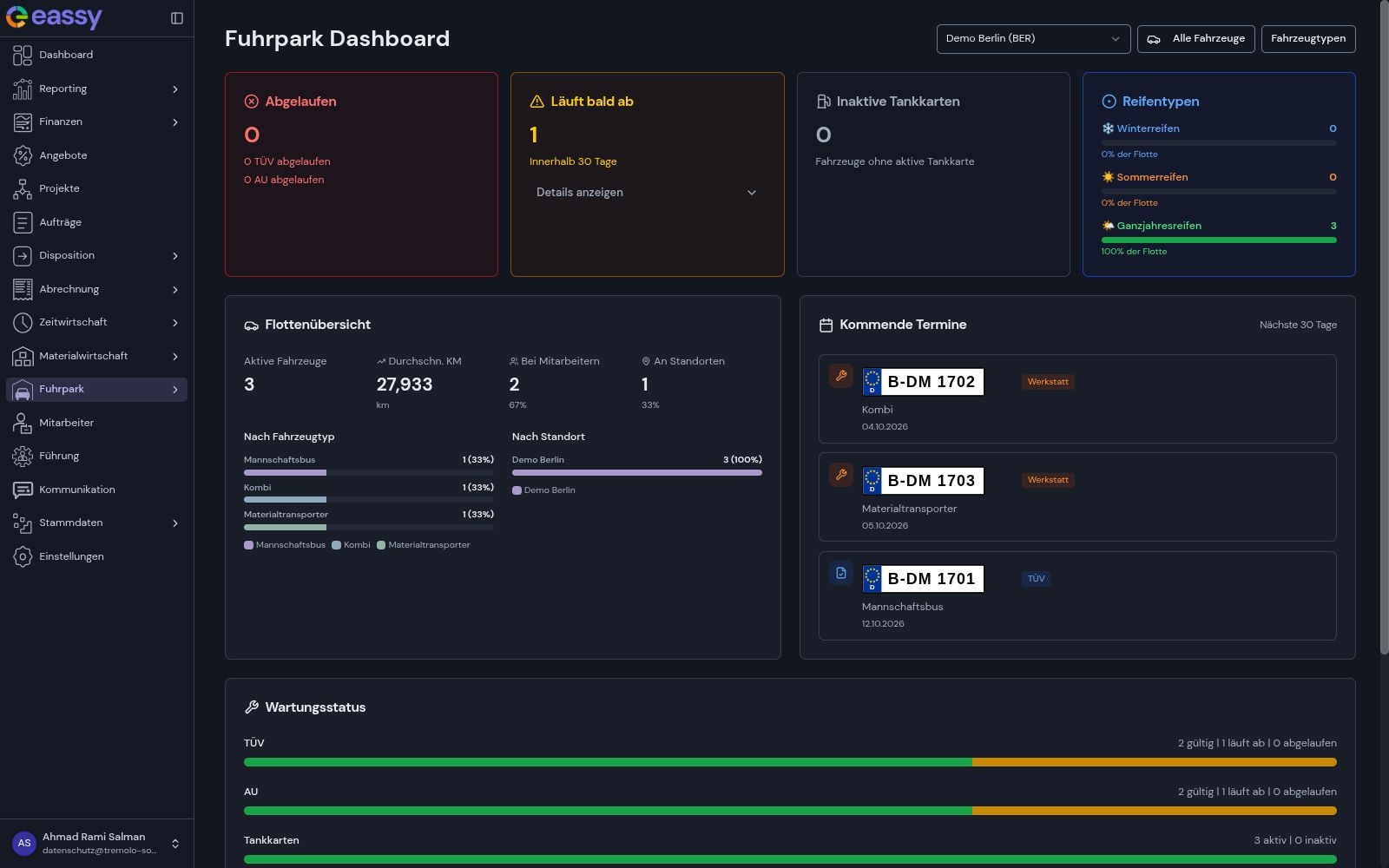Click the Einstellungen gear icon
The height and width of the screenshot is (868, 1389).
pyautogui.click(x=23, y=556)
